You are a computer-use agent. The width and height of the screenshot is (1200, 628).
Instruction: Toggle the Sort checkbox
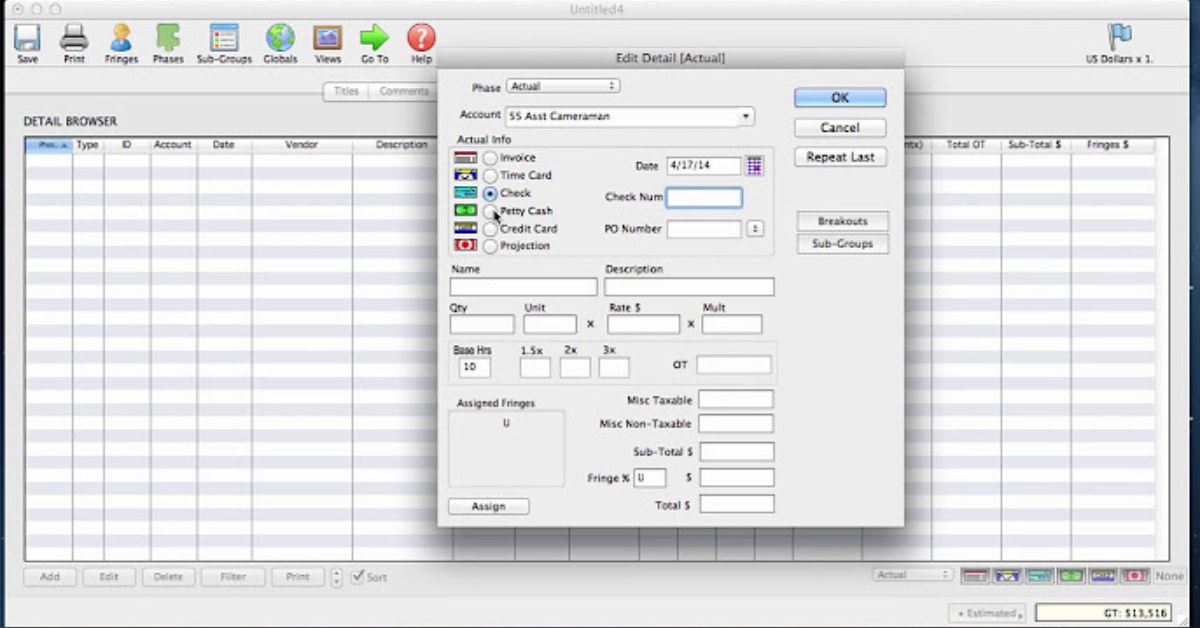(x=358, y=577)
